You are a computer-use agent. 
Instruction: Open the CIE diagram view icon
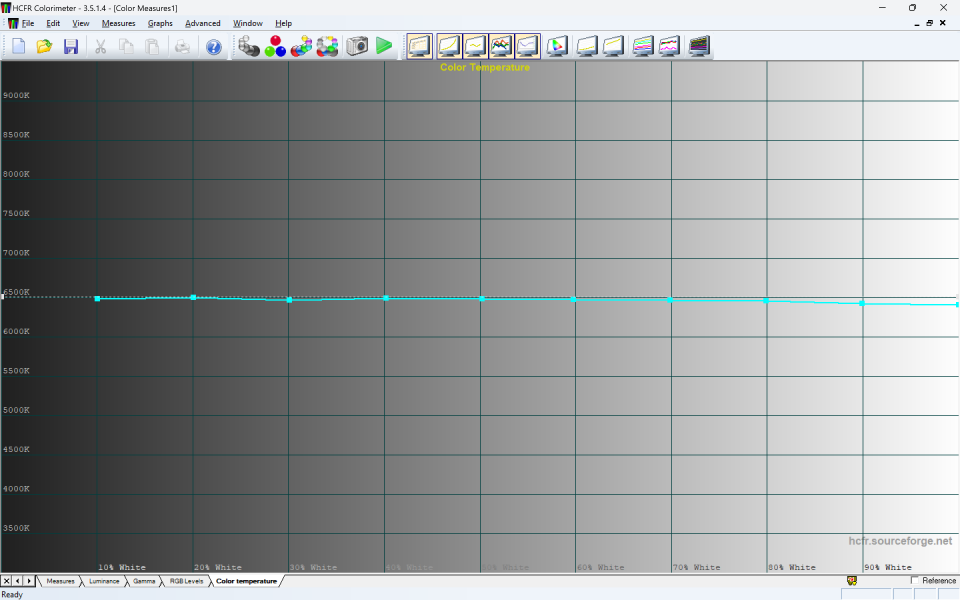pyautogui.click(x=557, y=46)
